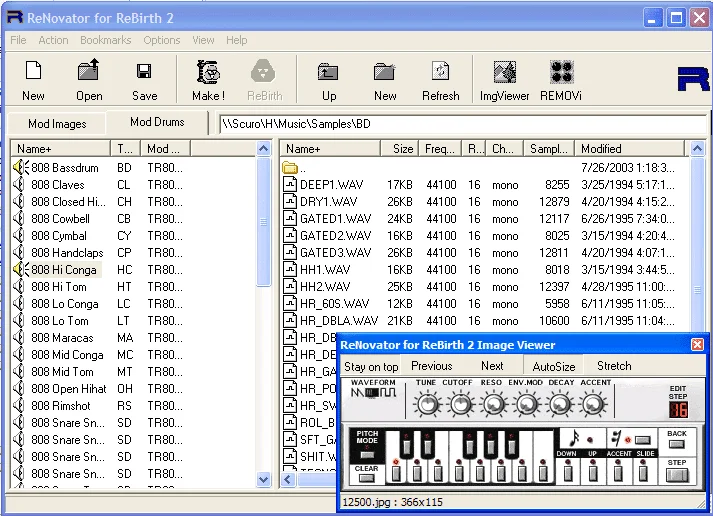Switch to the Mod Images tab
The width and height of the screenshot is (713, 516).
coord(57,124)
